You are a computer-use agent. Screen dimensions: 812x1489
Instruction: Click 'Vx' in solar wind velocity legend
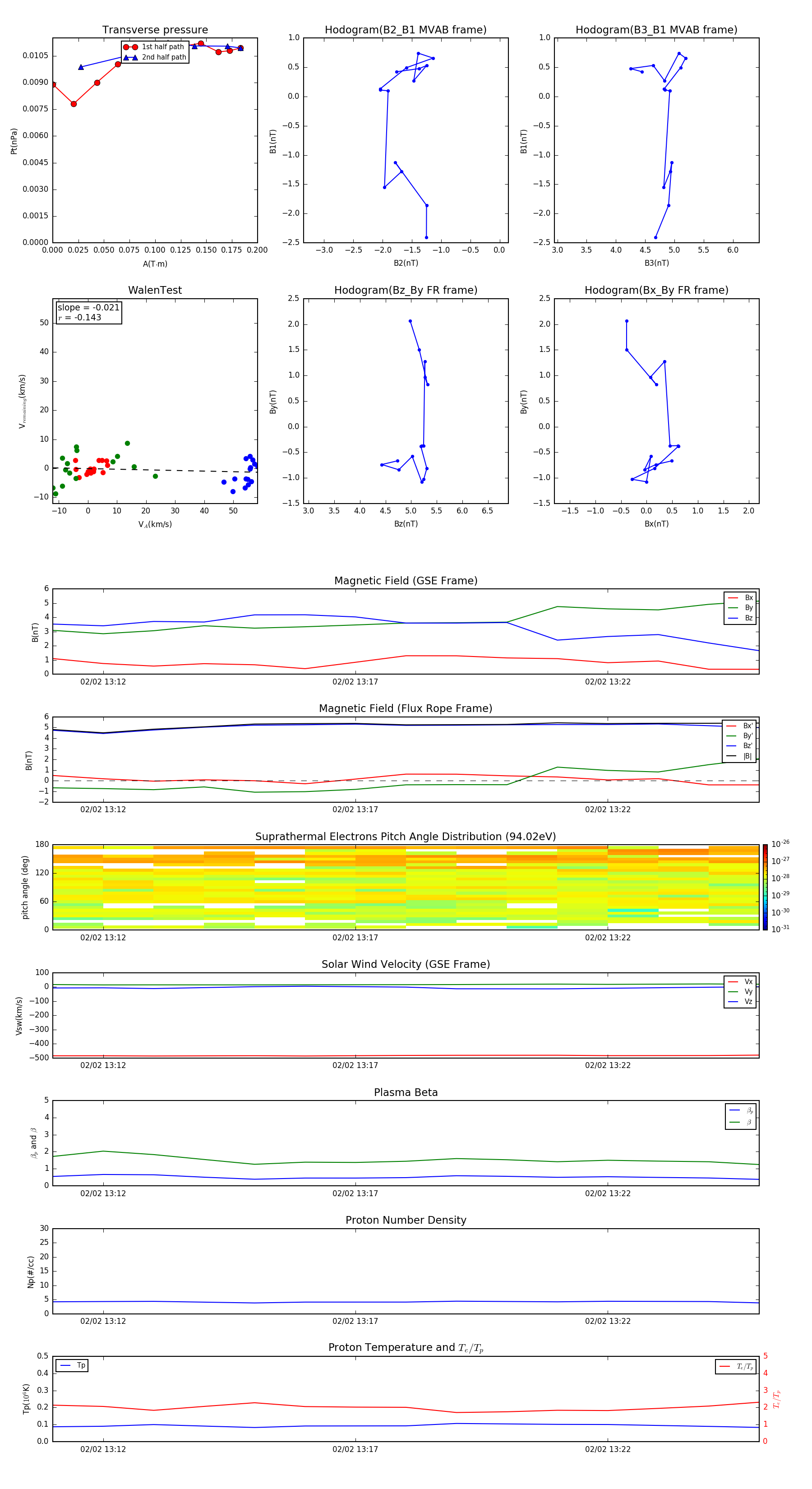741,981
